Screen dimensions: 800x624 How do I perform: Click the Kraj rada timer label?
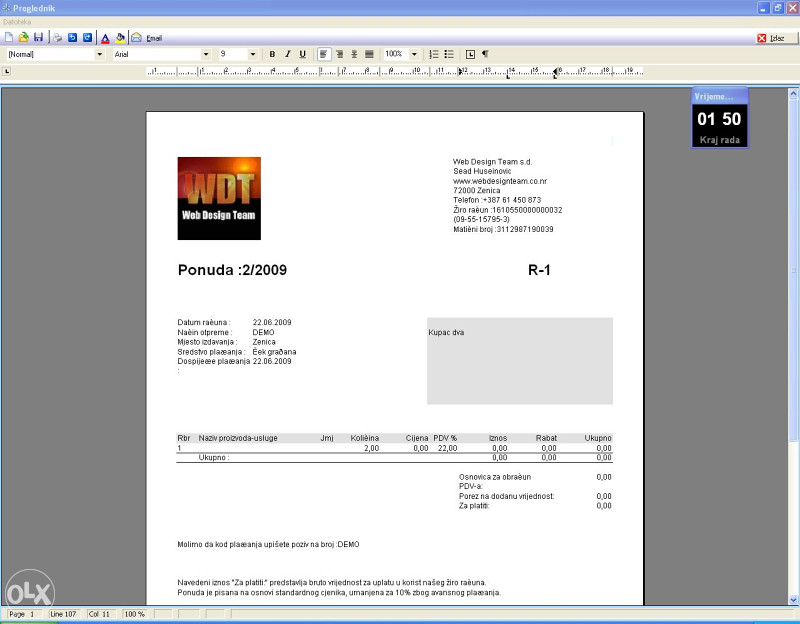tap(719, 140)
